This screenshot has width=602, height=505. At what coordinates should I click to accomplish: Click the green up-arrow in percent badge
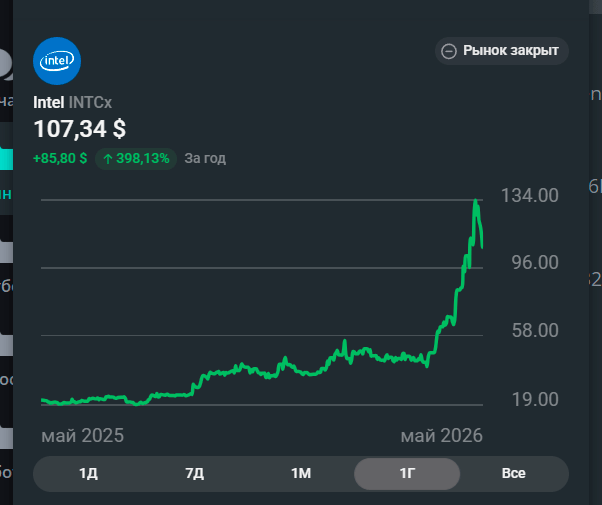point(108,159)
